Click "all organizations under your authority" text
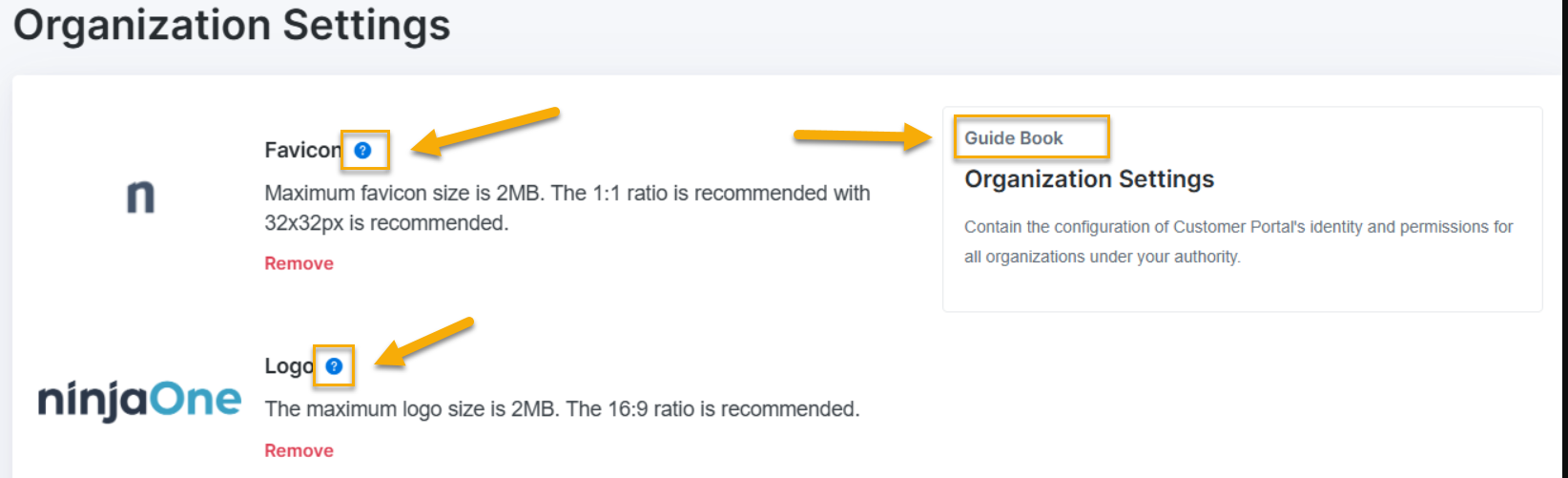 click(1102, 257)
